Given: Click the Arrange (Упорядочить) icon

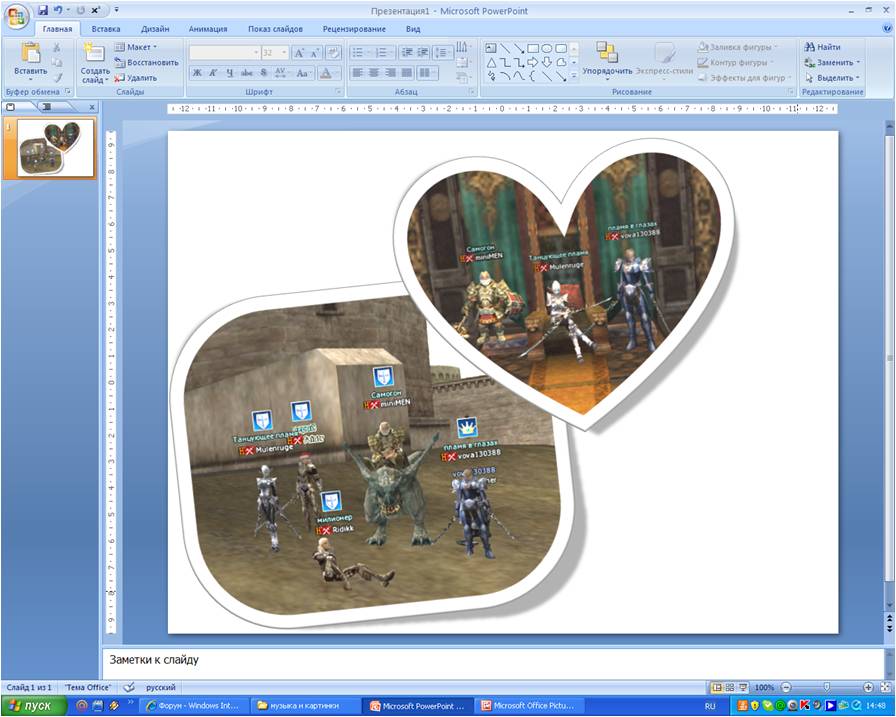Looking at the screenshot, I should [x=607, y=53].
